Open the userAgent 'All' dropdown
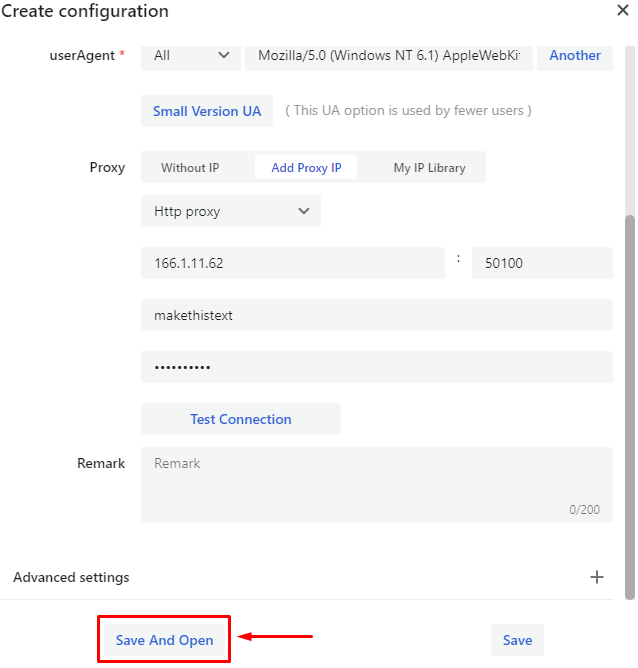The height and width of the screenshot is (668, 638). pyautogui.click(x=190, y=55)
